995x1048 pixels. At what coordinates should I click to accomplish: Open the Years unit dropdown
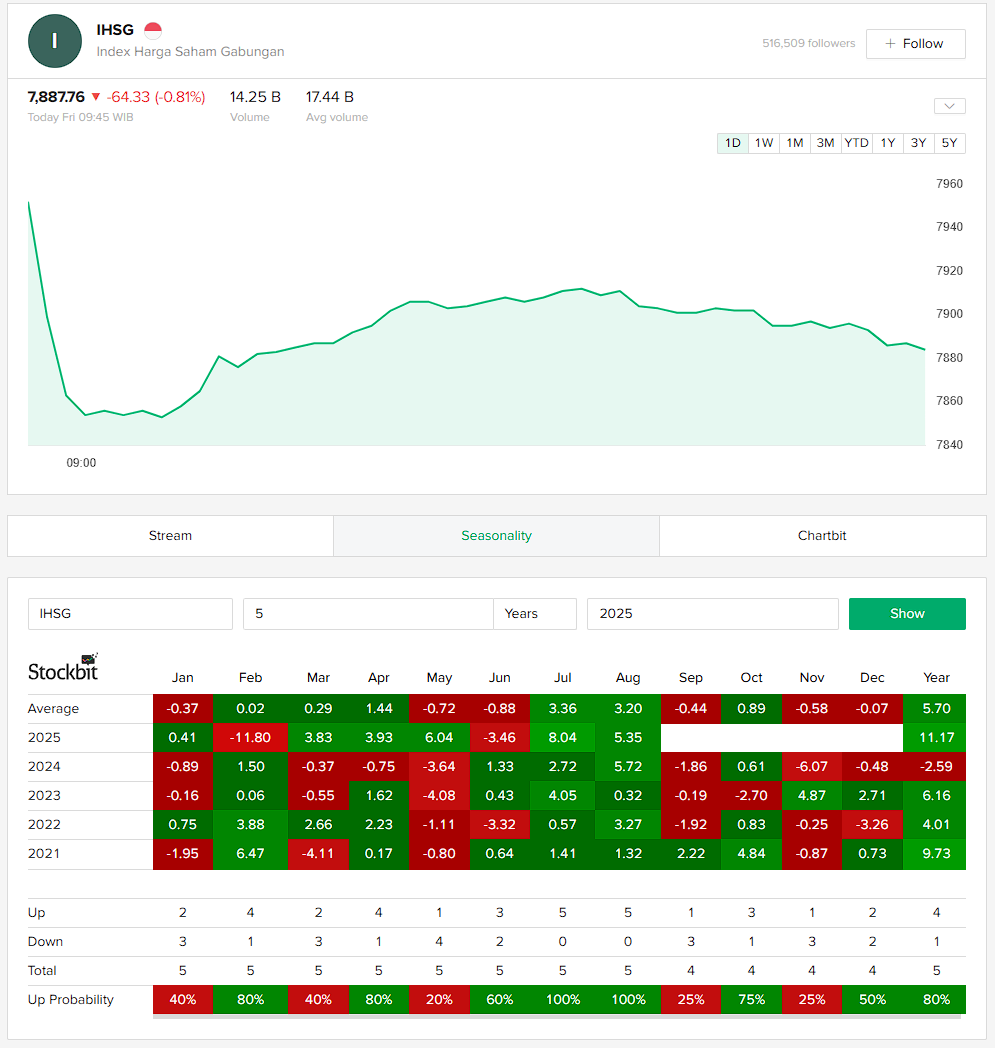(x=535, y=614)
